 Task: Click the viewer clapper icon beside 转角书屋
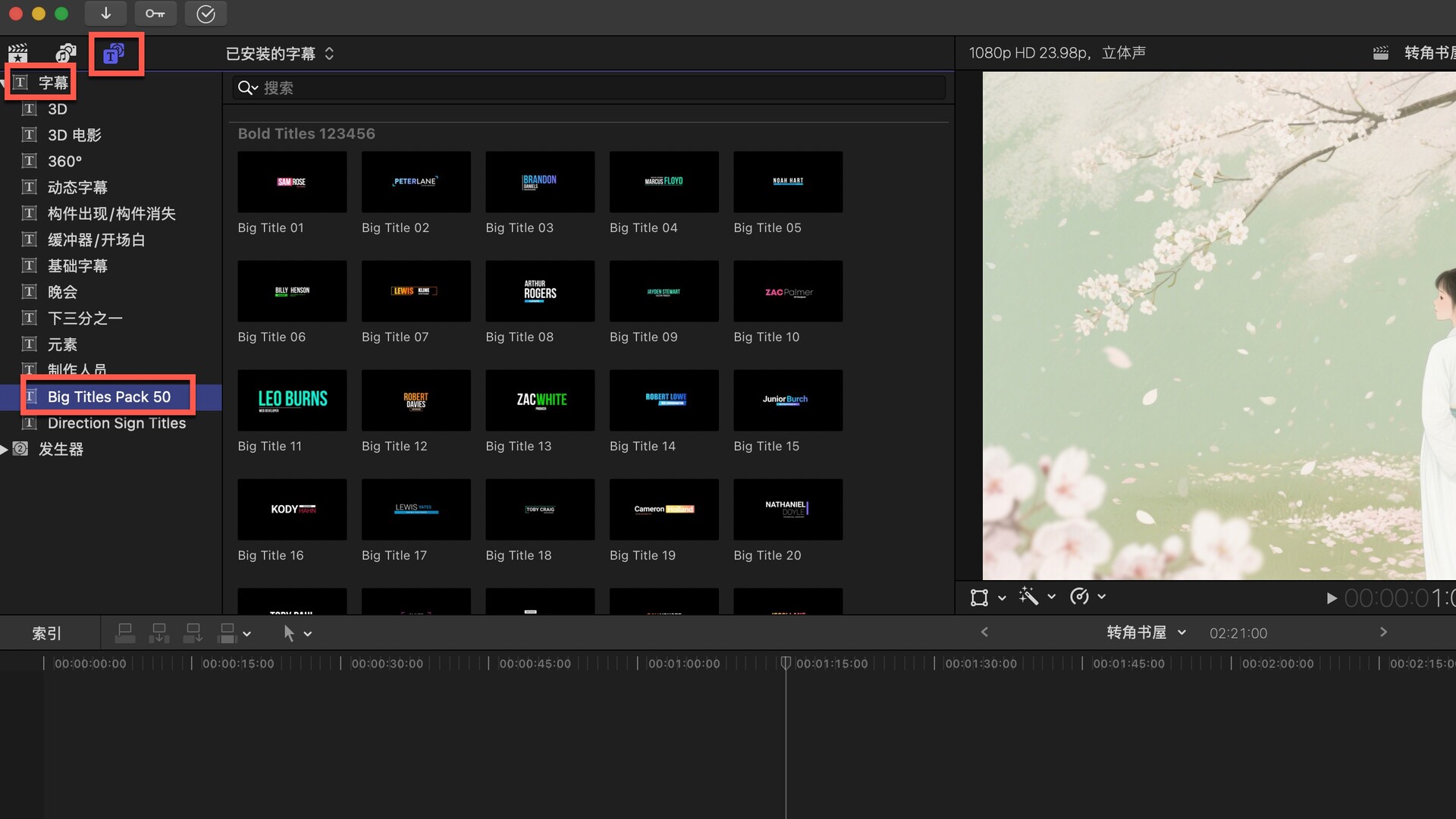[1381, 53]
